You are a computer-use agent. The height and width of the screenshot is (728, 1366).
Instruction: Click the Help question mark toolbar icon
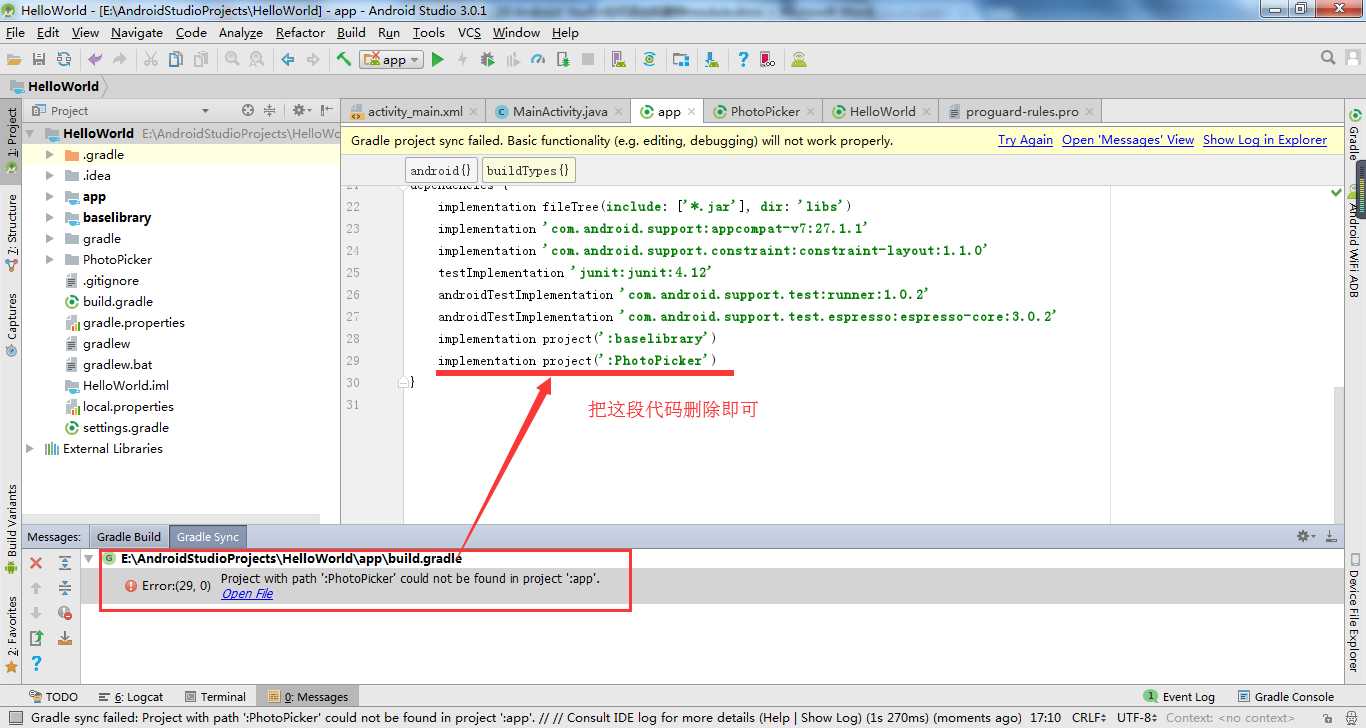(742, 60)
